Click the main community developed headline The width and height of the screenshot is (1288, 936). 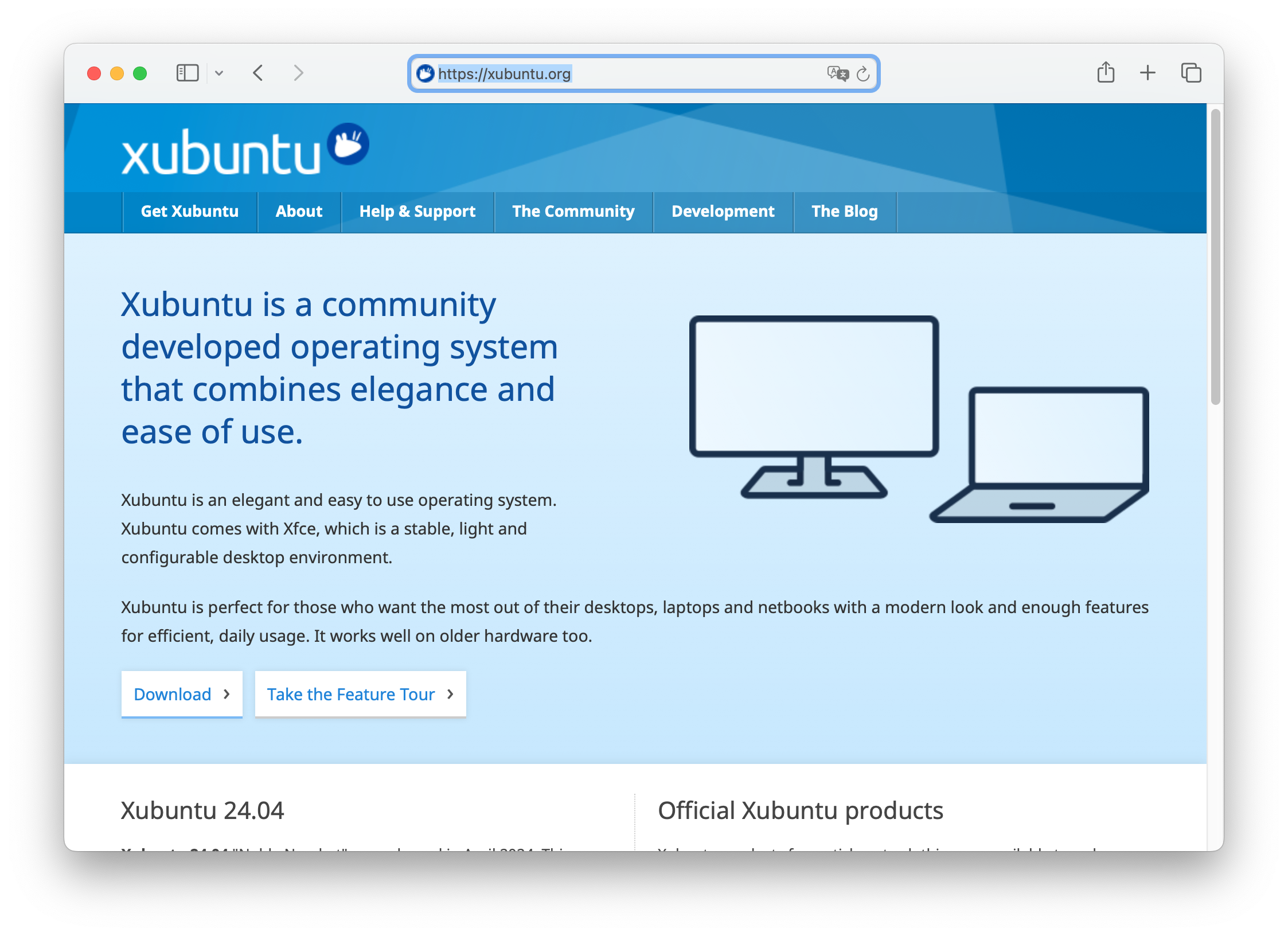pos(339,368)
